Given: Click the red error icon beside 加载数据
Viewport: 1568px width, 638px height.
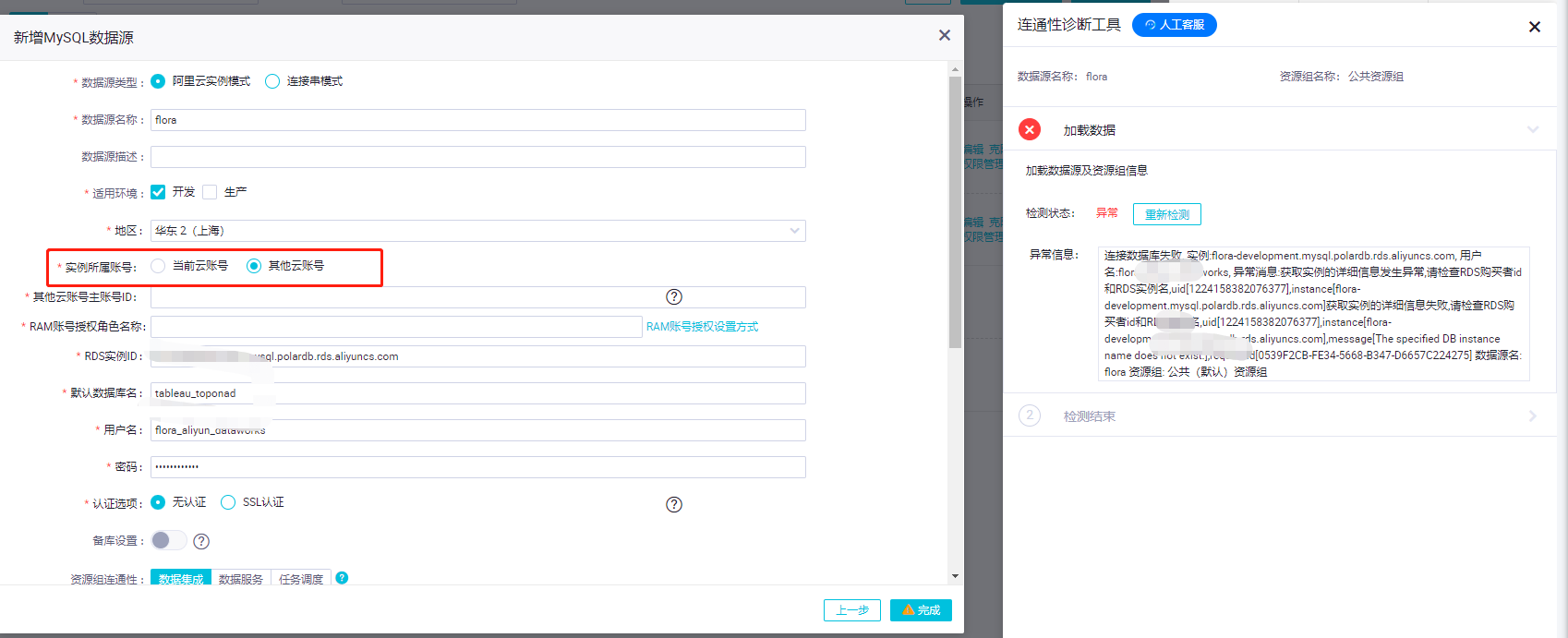Looking at the screenshot, I should (x=1030, y=129).
